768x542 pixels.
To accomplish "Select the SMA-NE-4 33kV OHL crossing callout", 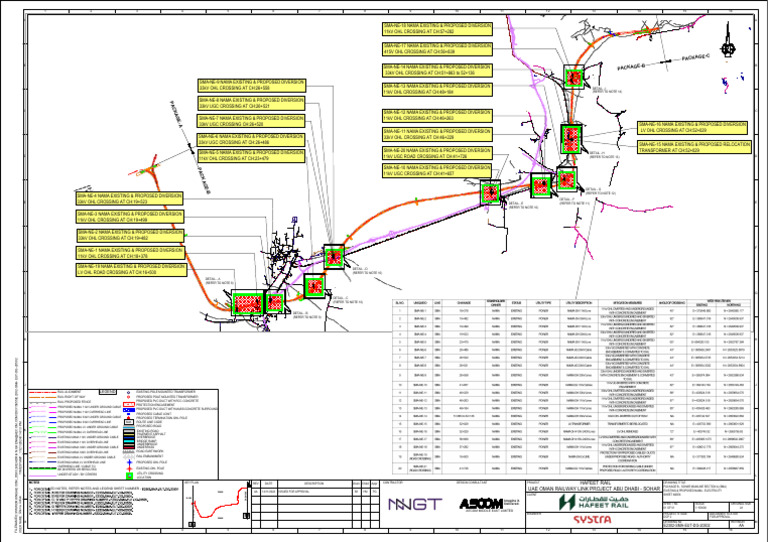I will pos(130,198).
